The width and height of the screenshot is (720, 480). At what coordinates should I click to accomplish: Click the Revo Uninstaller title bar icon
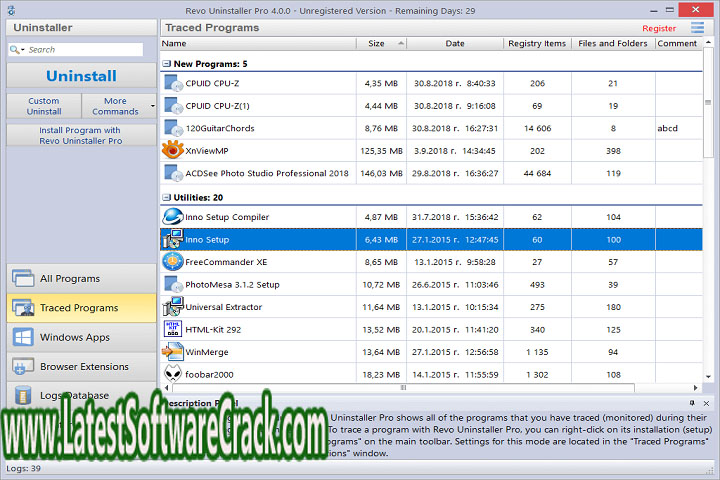pos(11,10)
